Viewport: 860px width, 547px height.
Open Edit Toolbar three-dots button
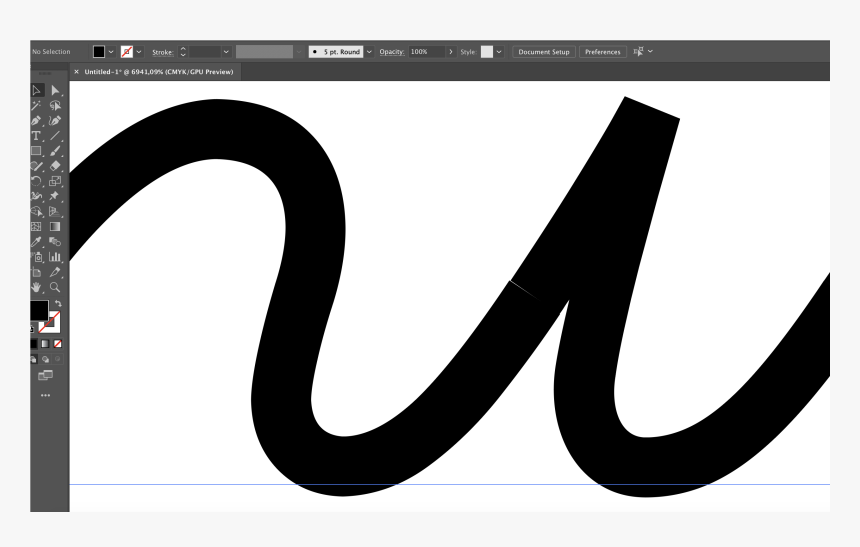(46, 395)
